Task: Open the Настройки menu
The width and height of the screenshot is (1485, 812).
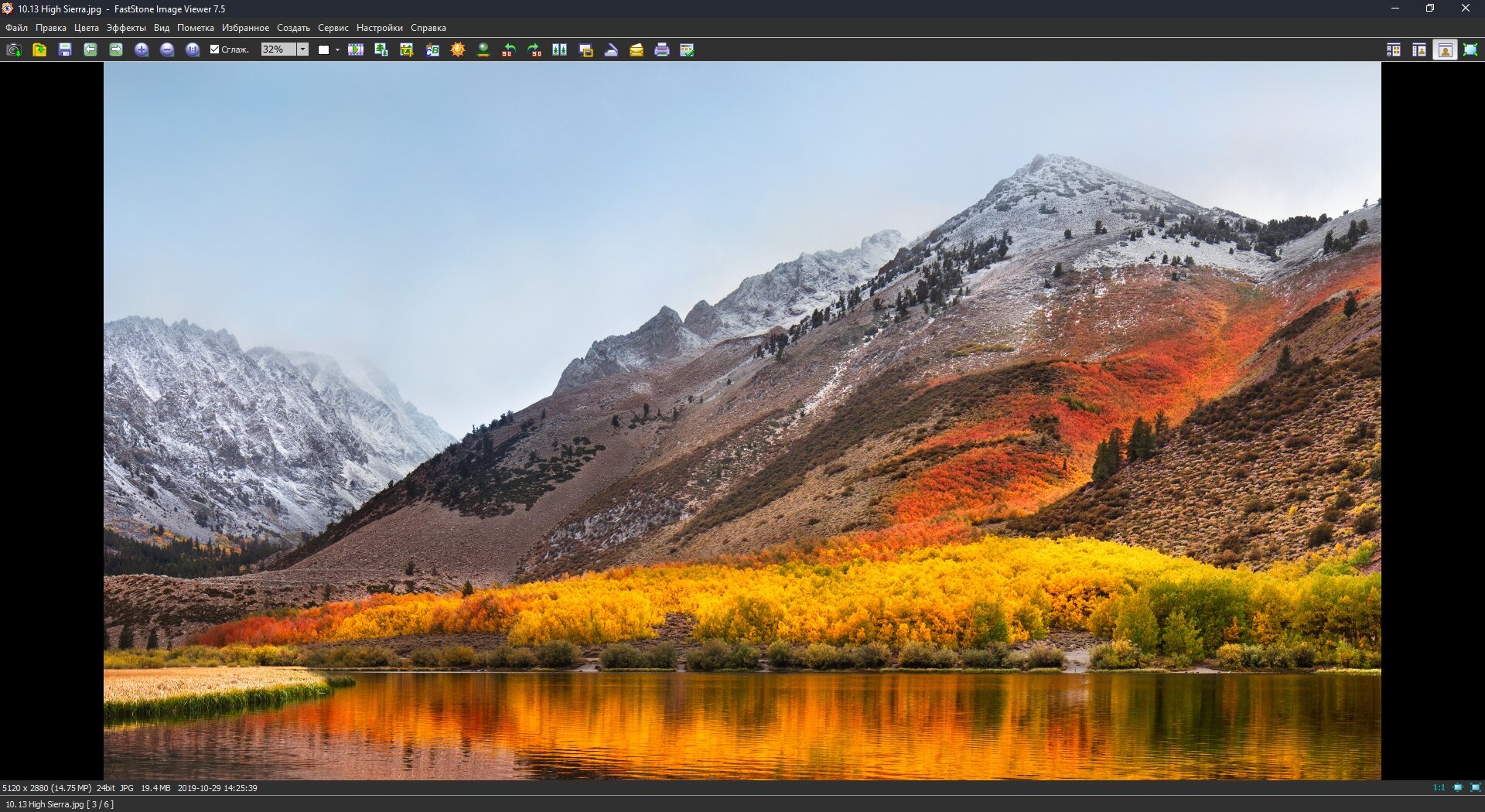Action: (380, 28)
